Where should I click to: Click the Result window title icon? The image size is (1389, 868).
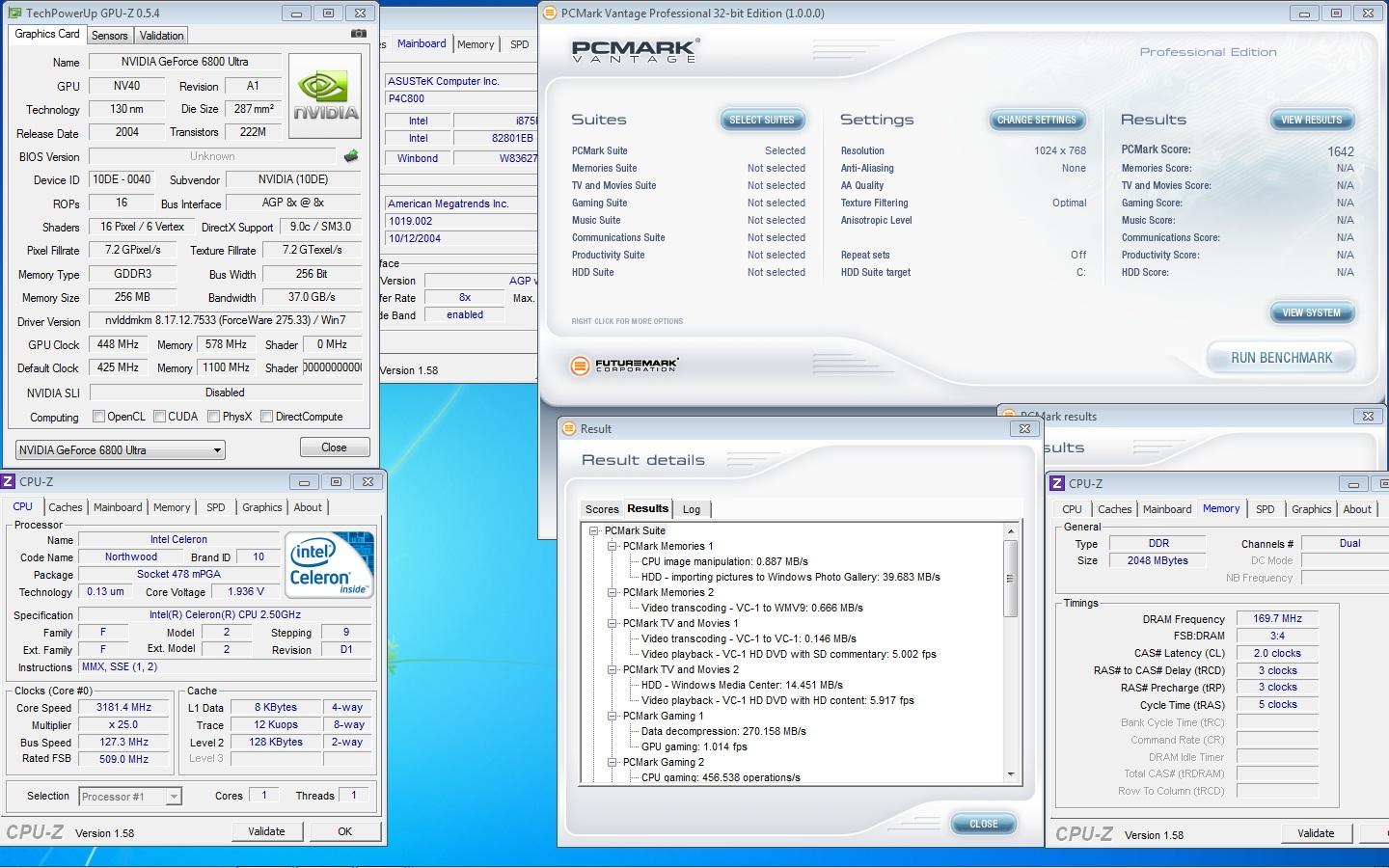(x=569, y=428)
